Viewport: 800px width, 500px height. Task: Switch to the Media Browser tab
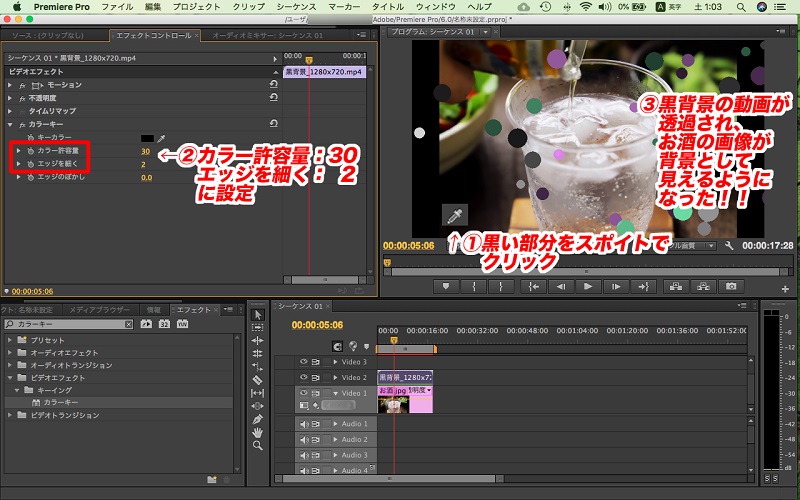coord(99,310)
